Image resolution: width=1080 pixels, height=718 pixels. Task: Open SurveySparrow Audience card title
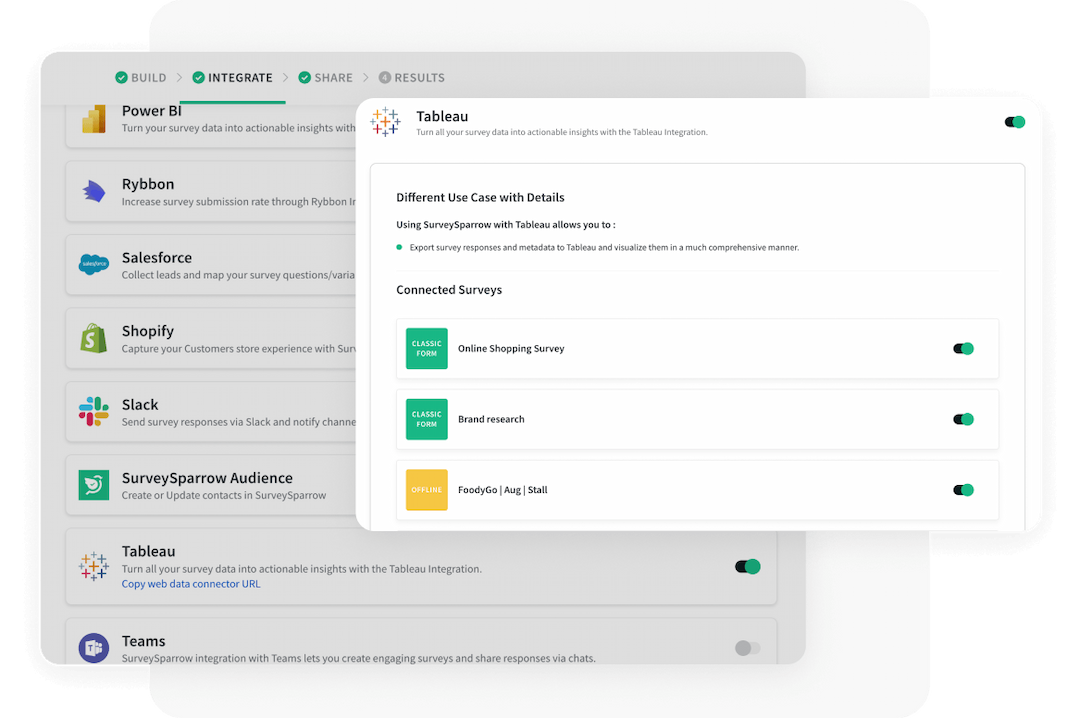click(x=207, y=478)
